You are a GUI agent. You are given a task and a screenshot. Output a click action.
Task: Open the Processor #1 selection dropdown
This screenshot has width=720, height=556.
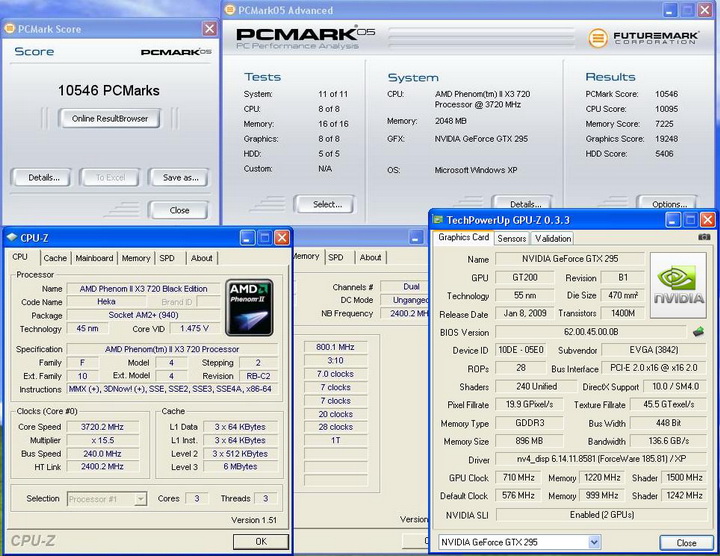141,499
